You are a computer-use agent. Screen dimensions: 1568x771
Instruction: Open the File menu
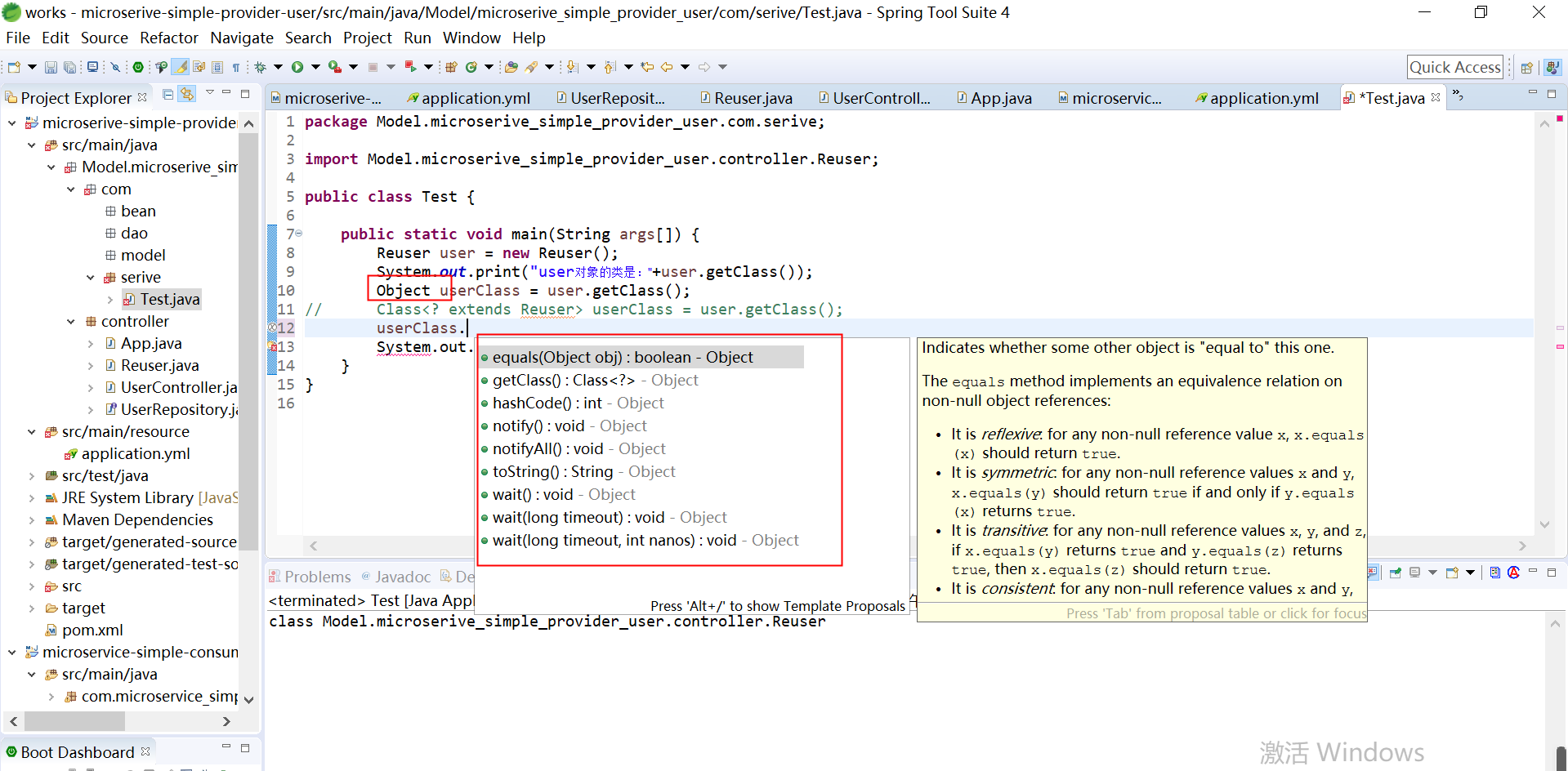[18, 38]
